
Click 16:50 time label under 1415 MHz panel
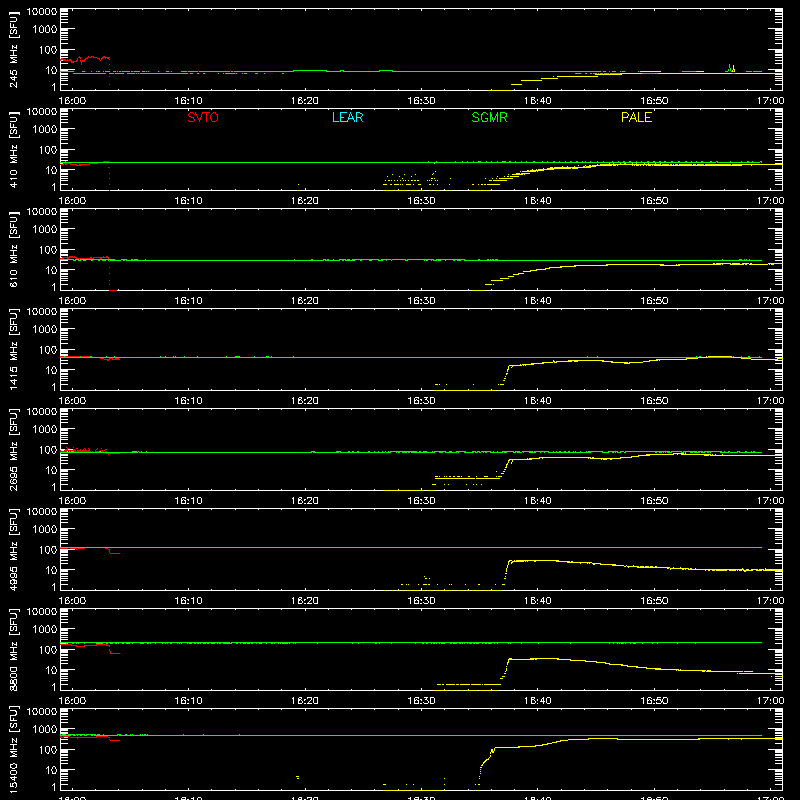(x=654, y=401)
